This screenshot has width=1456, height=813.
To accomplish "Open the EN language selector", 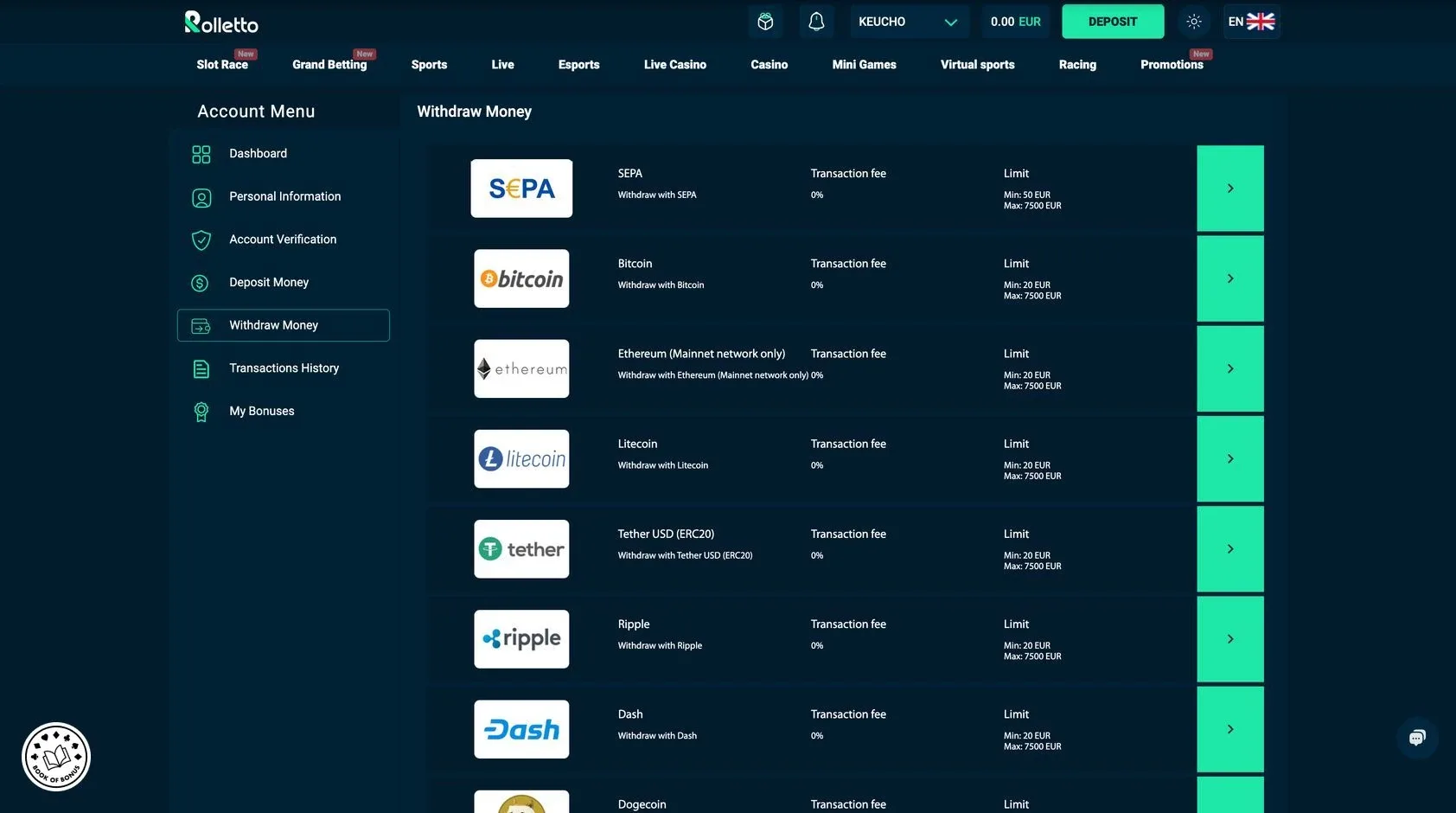I will (x=1251, y=22).
